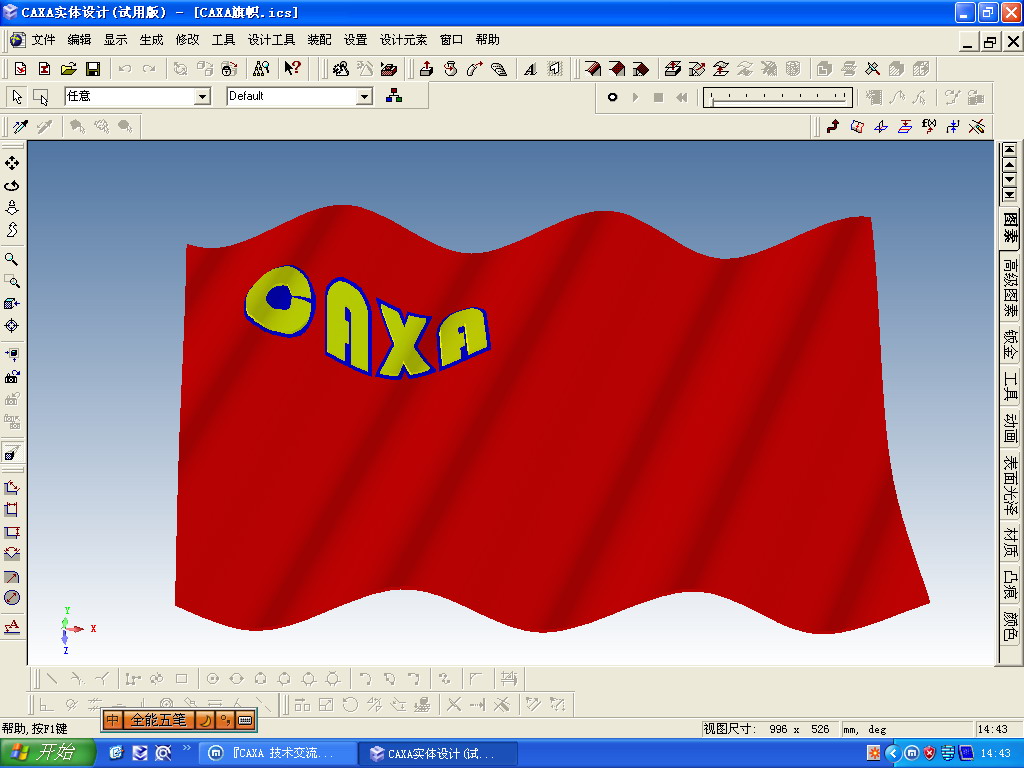1024x768 pixels.
Task: Open the 工具 catalog tab
Action: point(1010,385)
